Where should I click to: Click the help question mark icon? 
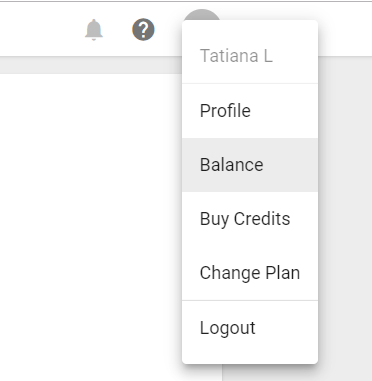coord(143,30)
